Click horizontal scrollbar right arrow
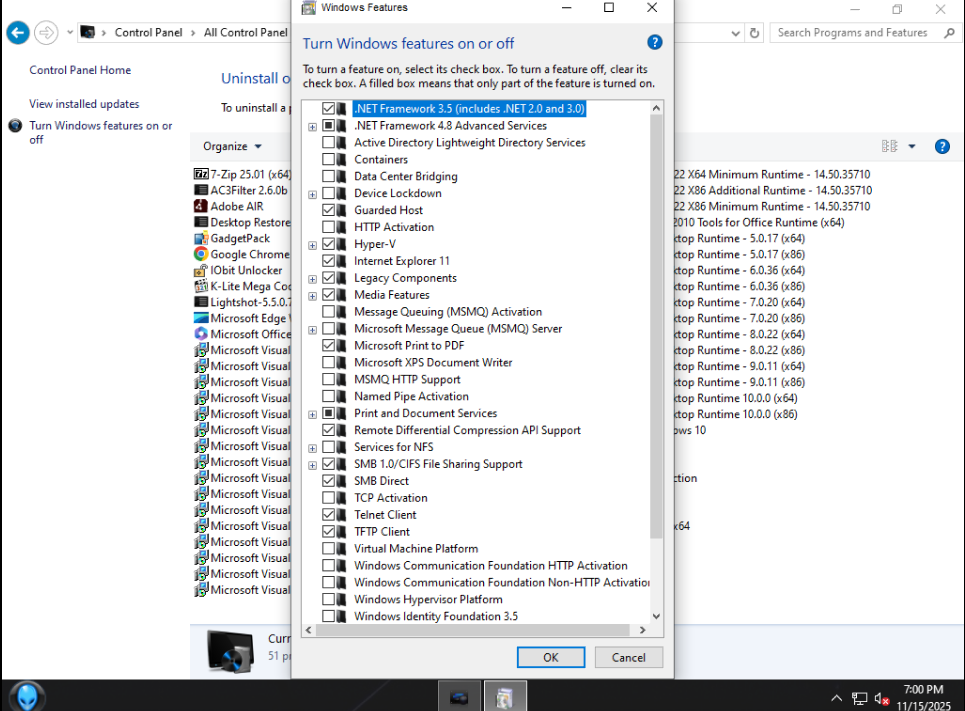 point(643,630)
